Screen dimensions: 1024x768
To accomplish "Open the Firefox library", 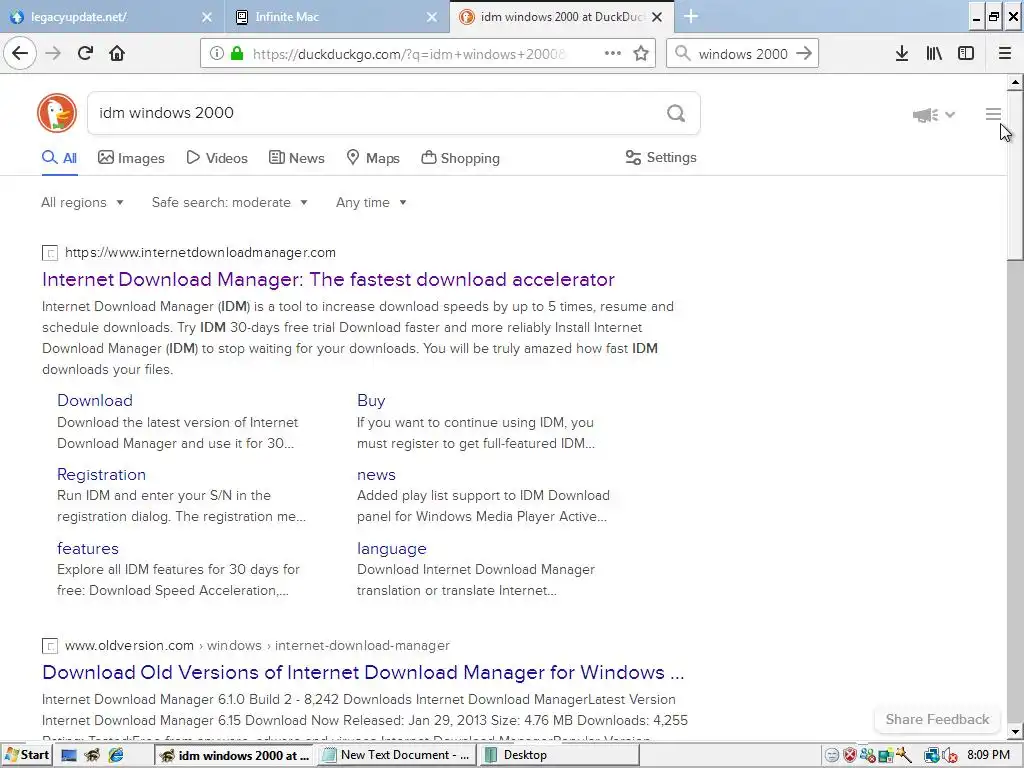I will [x=934, y=54].
